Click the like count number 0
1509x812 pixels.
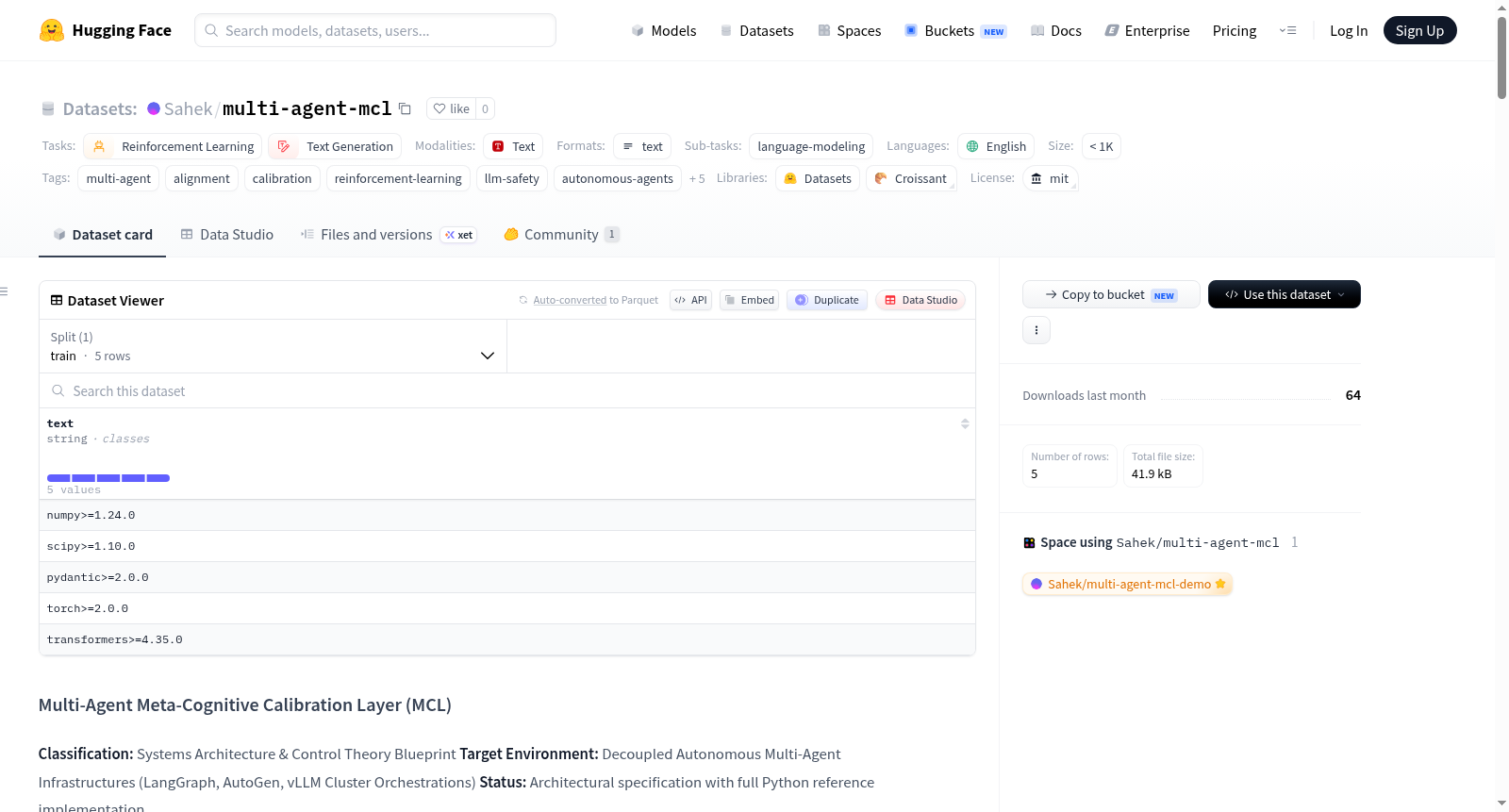click(485, 108)
